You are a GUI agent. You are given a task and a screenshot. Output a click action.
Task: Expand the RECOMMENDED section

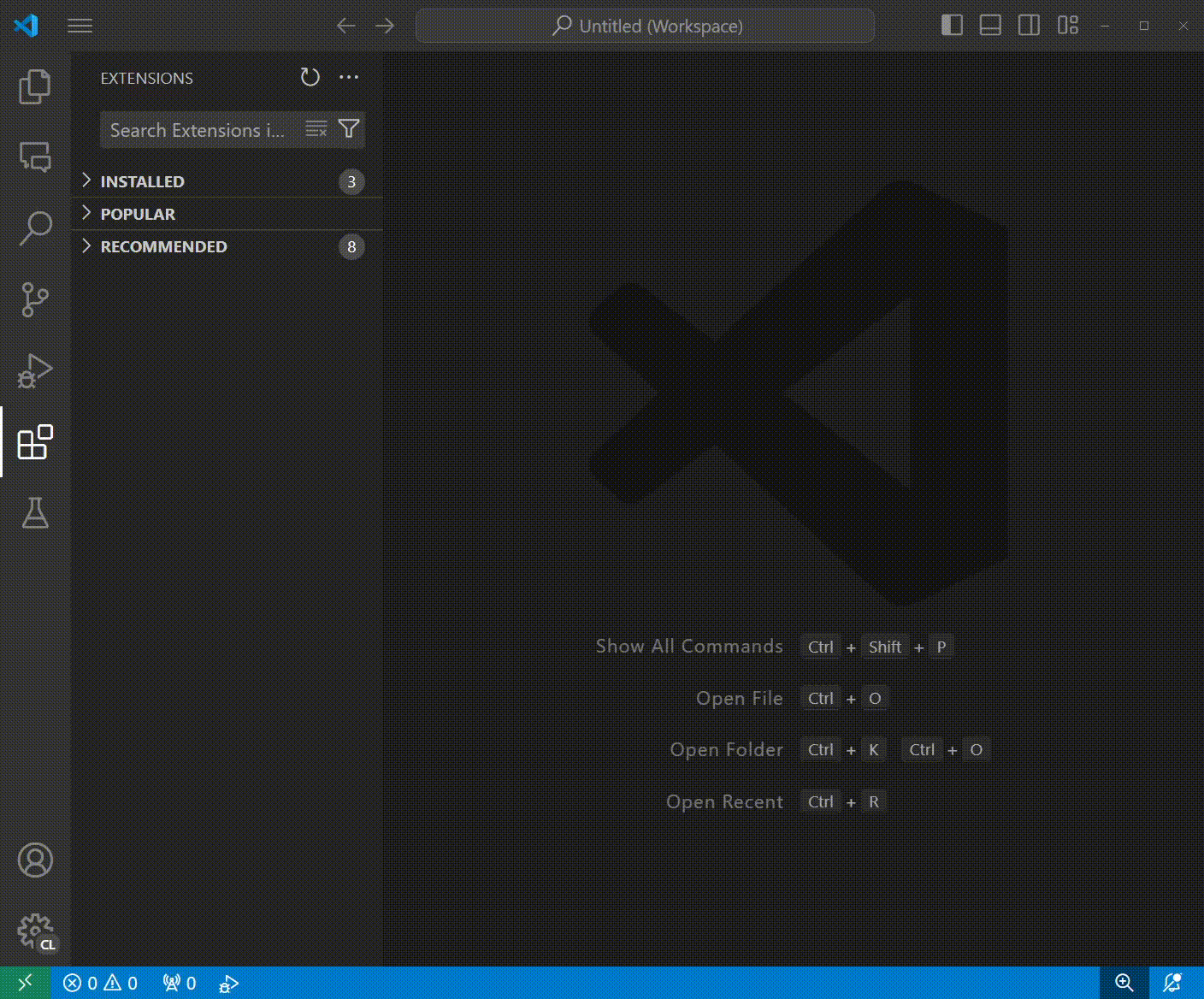coord(227,246)
